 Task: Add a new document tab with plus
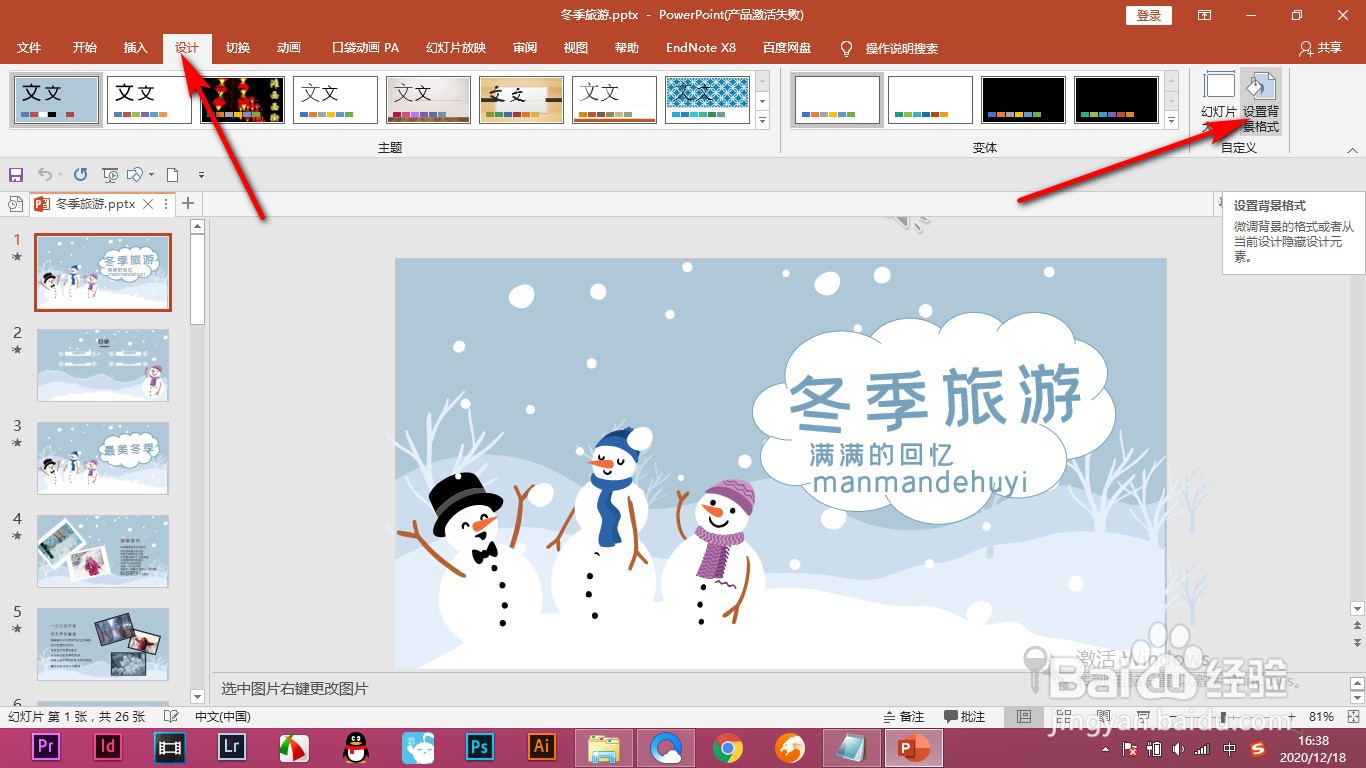pyautogui.click(x=188, y=203)
